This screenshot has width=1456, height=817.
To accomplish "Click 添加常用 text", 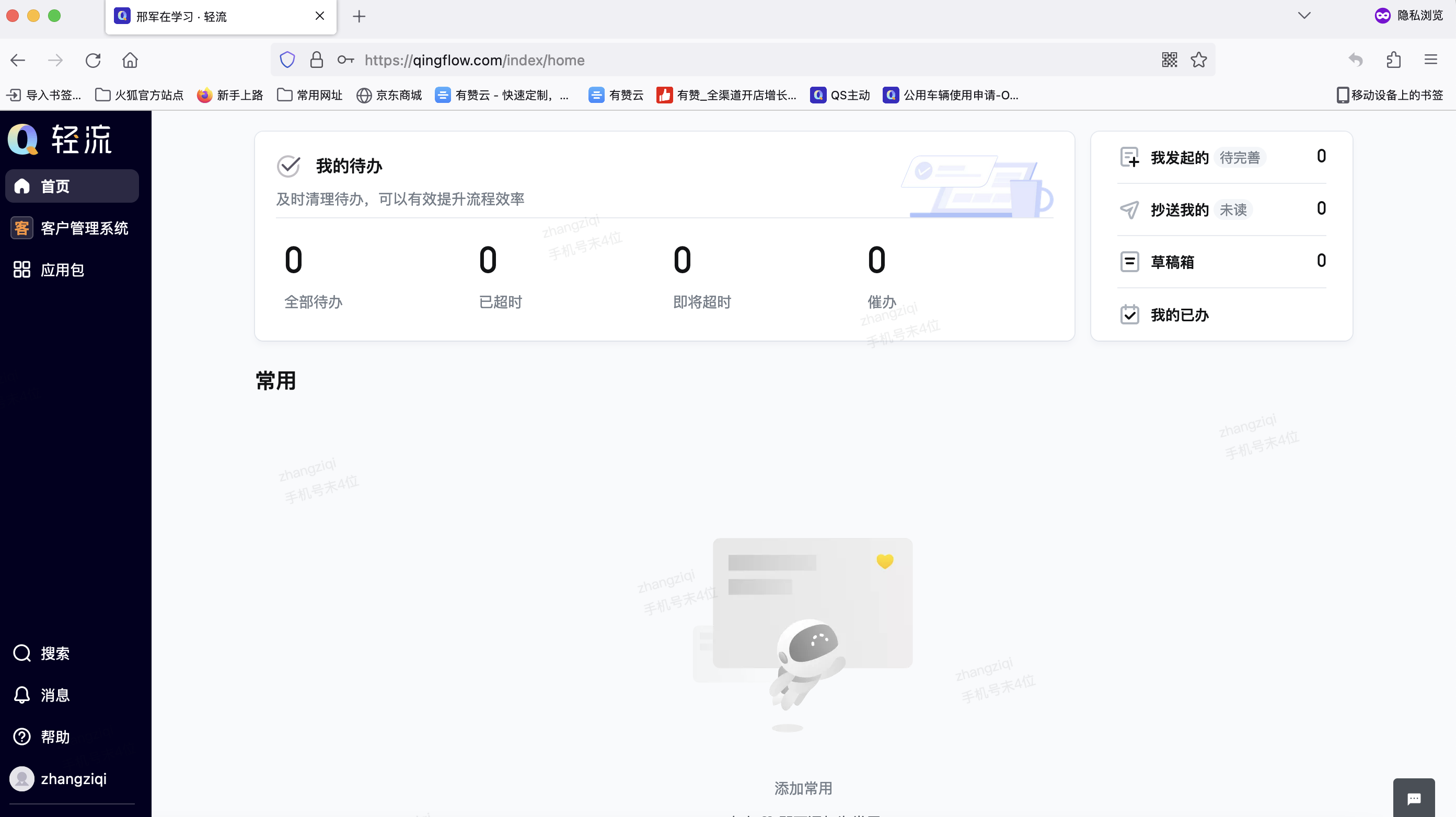I will click(803, 788).
